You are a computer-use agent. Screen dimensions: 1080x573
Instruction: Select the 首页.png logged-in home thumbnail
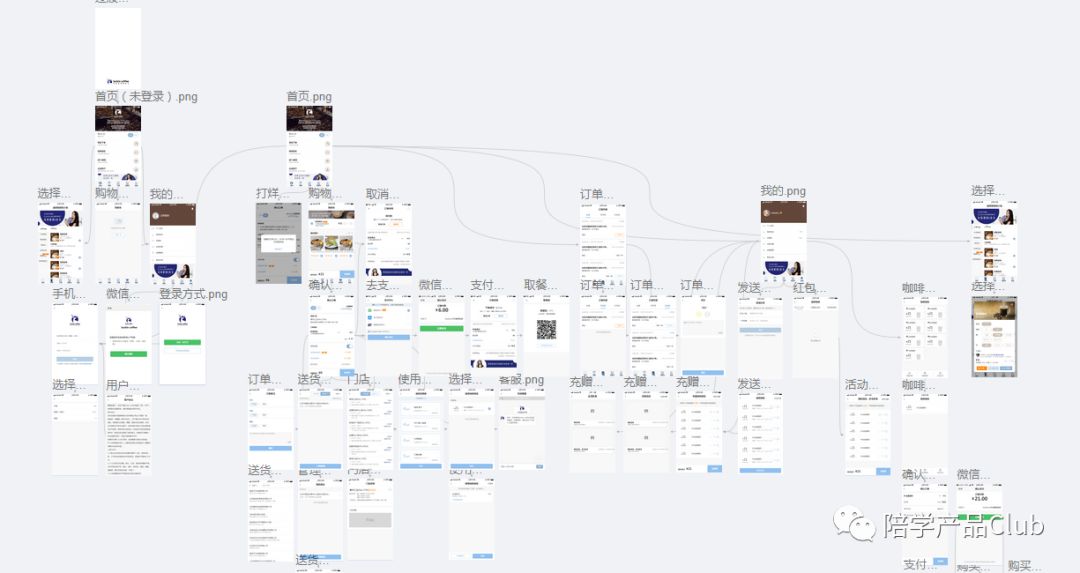pos(309,146)
